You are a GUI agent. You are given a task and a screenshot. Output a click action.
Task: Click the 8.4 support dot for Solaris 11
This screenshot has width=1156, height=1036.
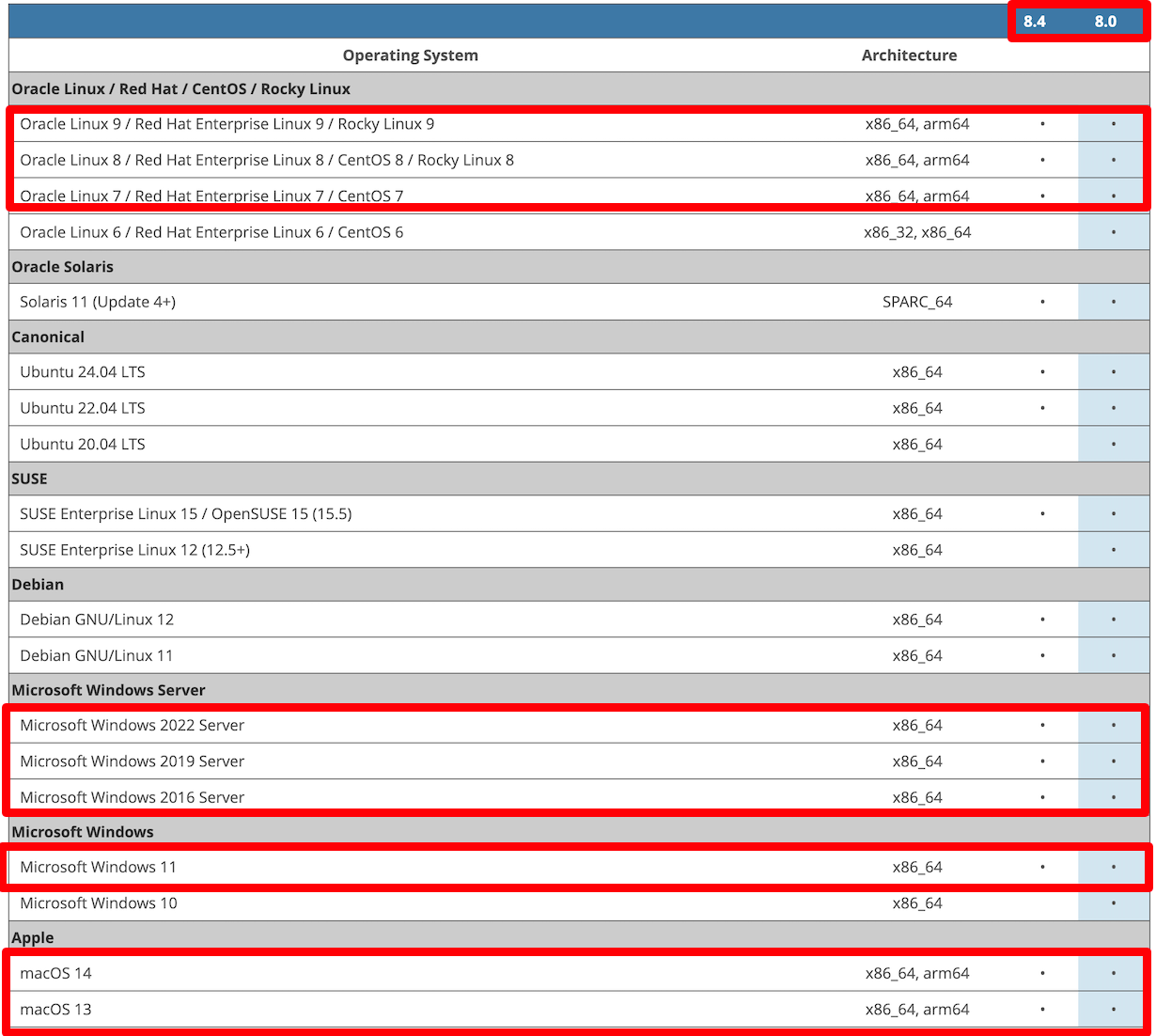[x=1042, y=302]
